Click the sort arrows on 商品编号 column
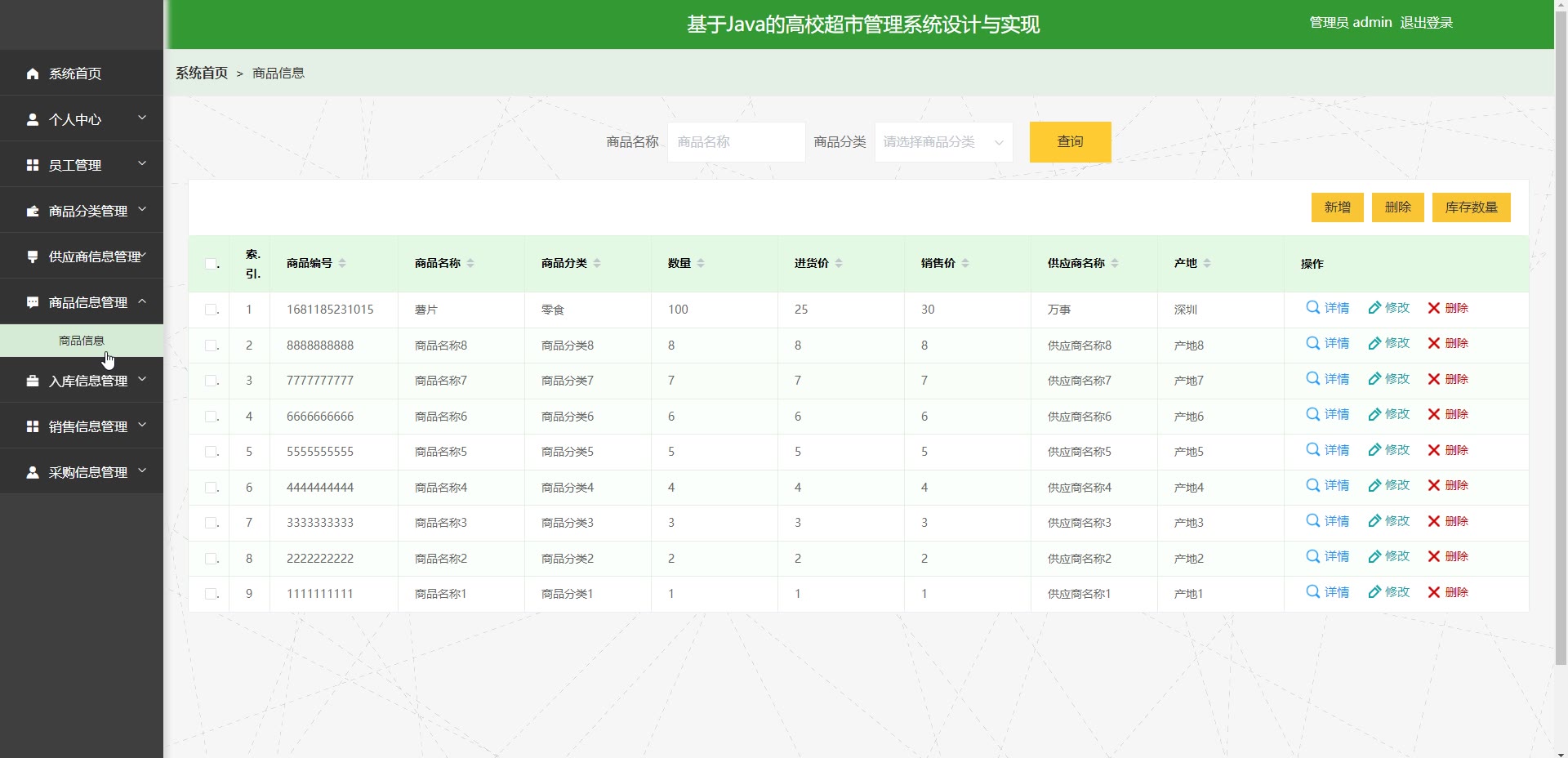The height and width of the screenshot is (758, 1568). click(x=342, y=263)
